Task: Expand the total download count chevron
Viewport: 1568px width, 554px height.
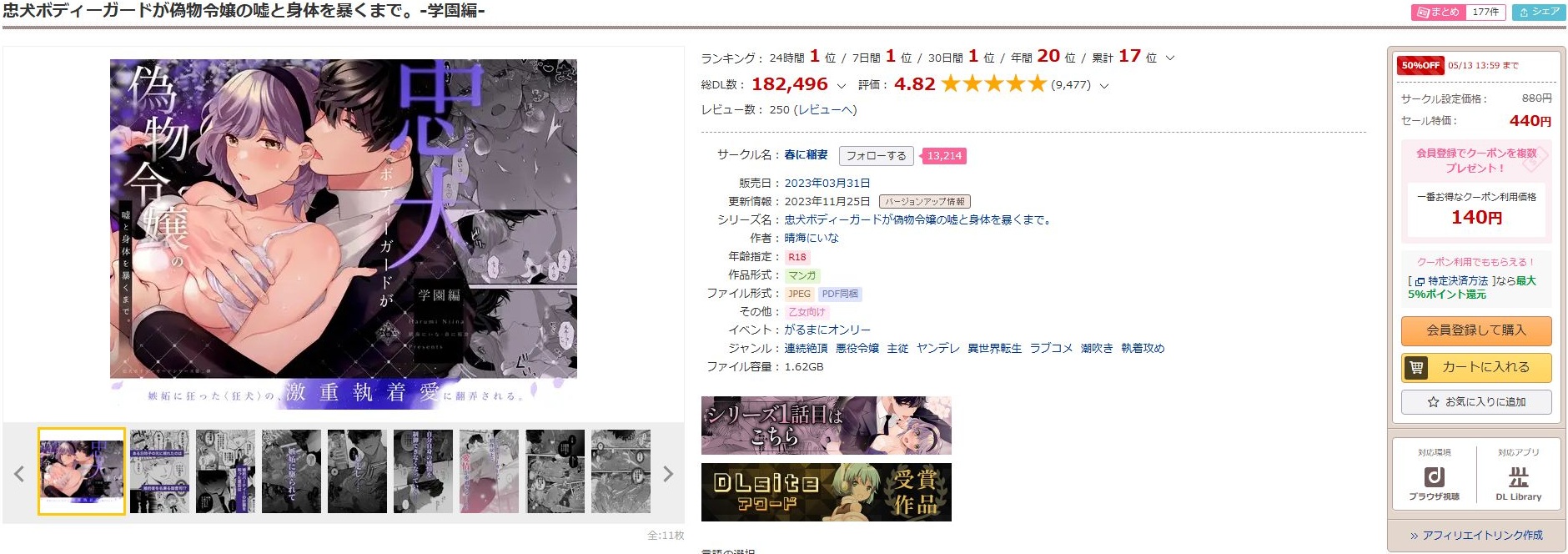Action: click(x=841, y=85)
